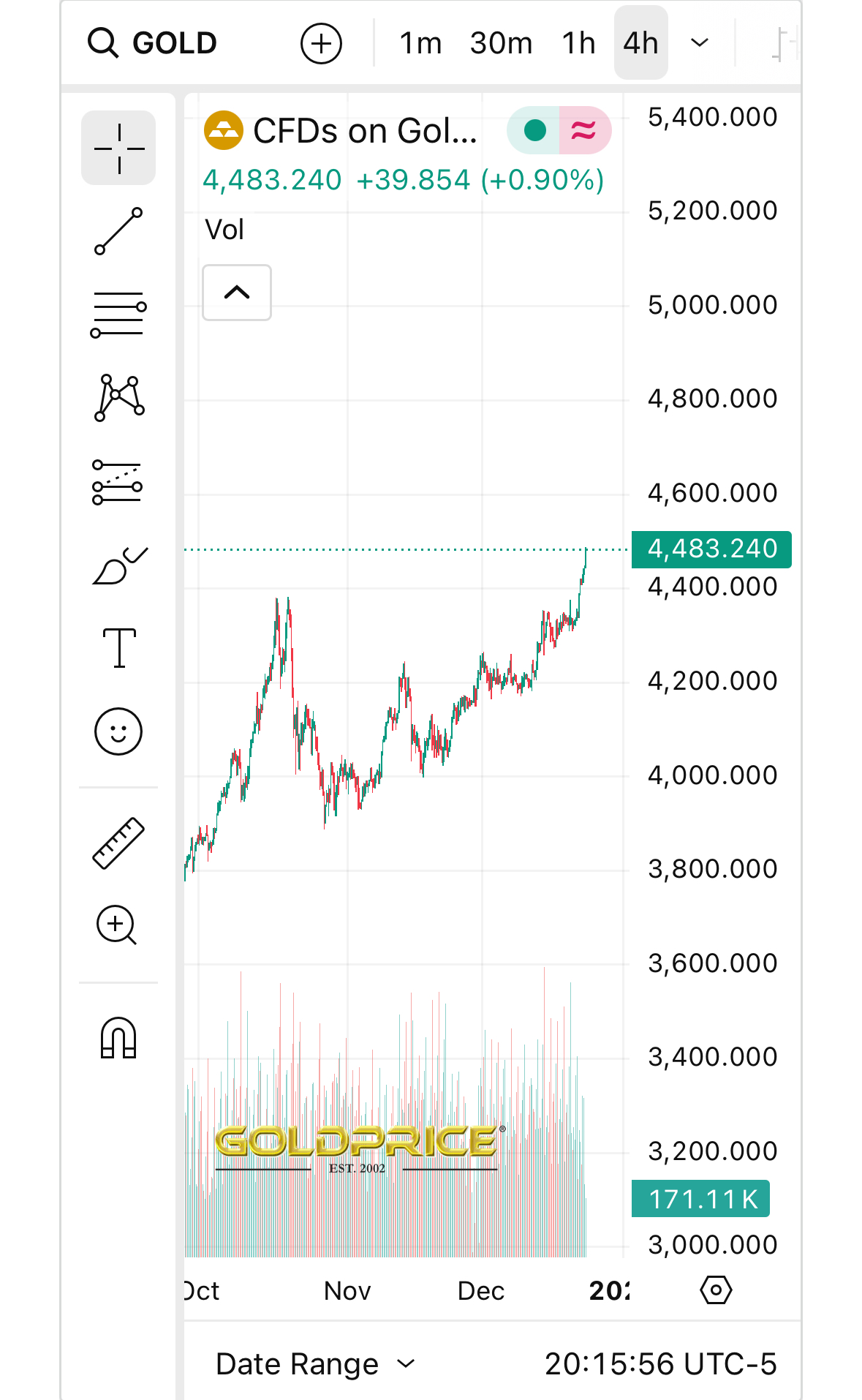This screenshot has width=862, height=1400.
Task: Select the XABCD pattern tool
Action: [x=118, y=397]
